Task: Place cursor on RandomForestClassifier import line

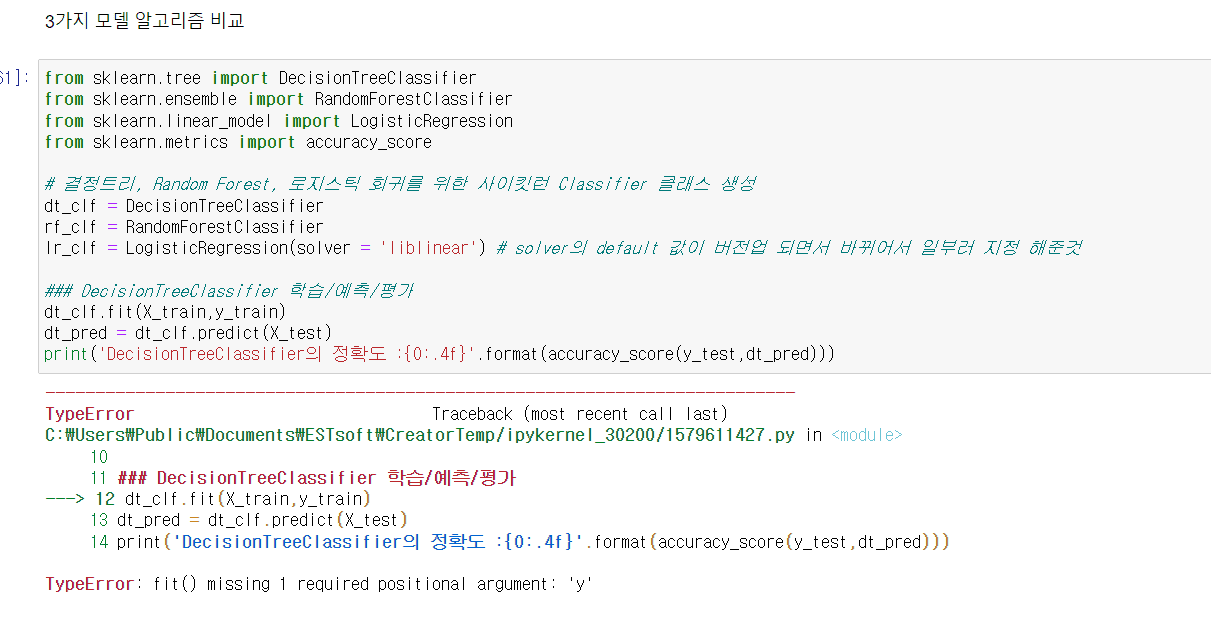Action: 278,99
